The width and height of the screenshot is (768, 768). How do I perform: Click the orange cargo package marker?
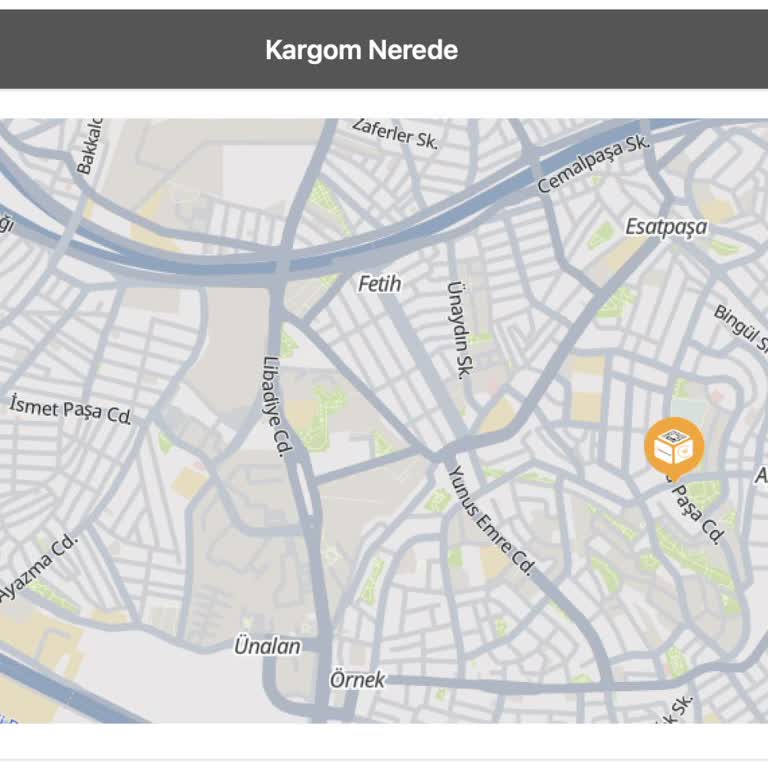tap(674, 448)
